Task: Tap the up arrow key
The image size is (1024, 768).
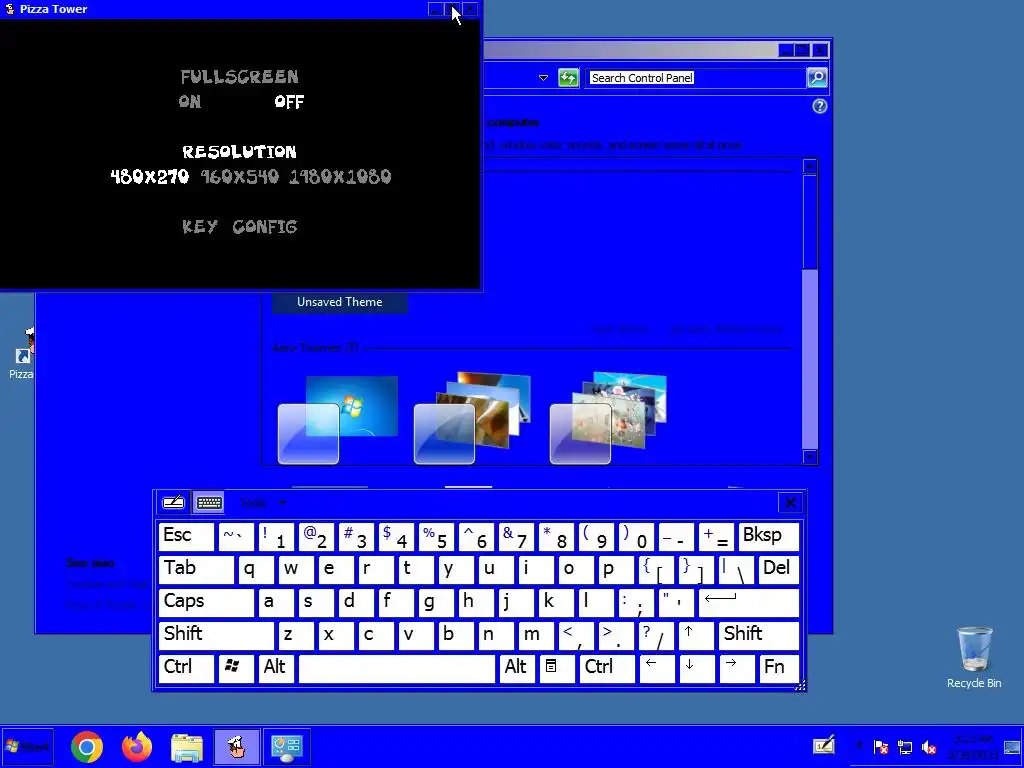Action: click(696, 635)
